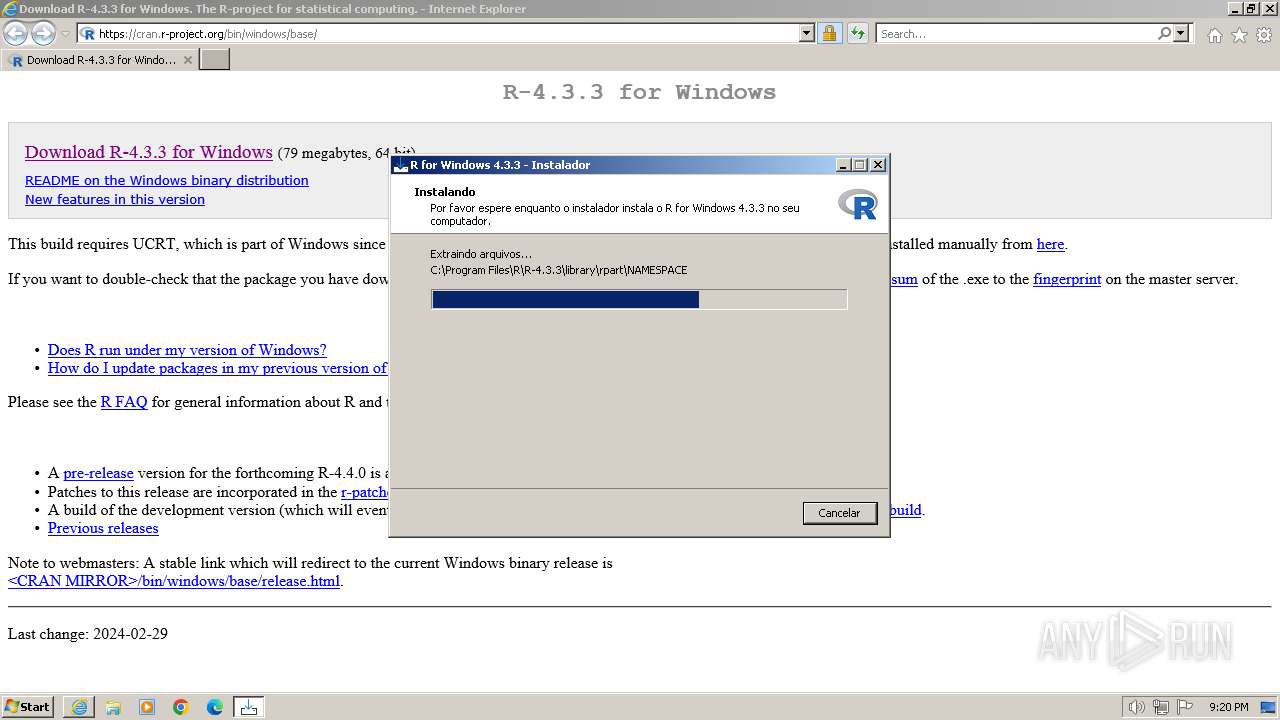Open the search provider dropdown arrow
Screen dimensions: 1280x720
point(1181,33)
